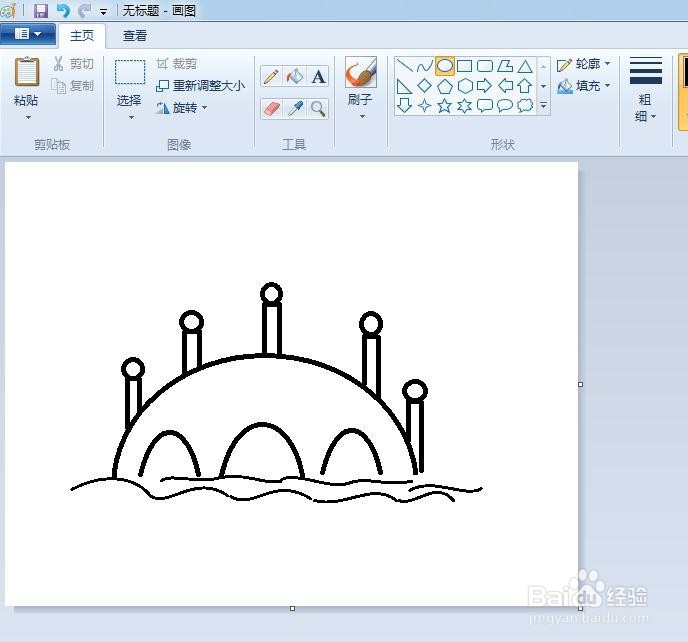688x642 pixels.
Task: Select the Magnifier tool
Action: (318, 108)
